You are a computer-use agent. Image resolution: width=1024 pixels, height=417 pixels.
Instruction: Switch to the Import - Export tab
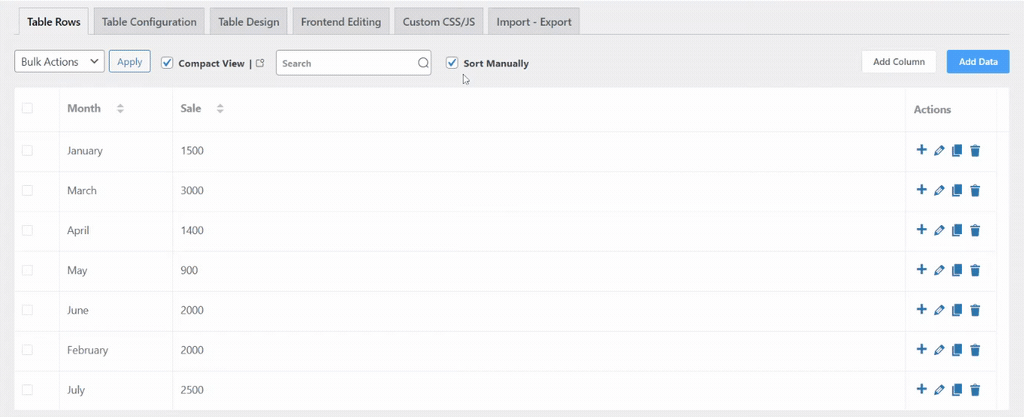[x=534, y=22]
